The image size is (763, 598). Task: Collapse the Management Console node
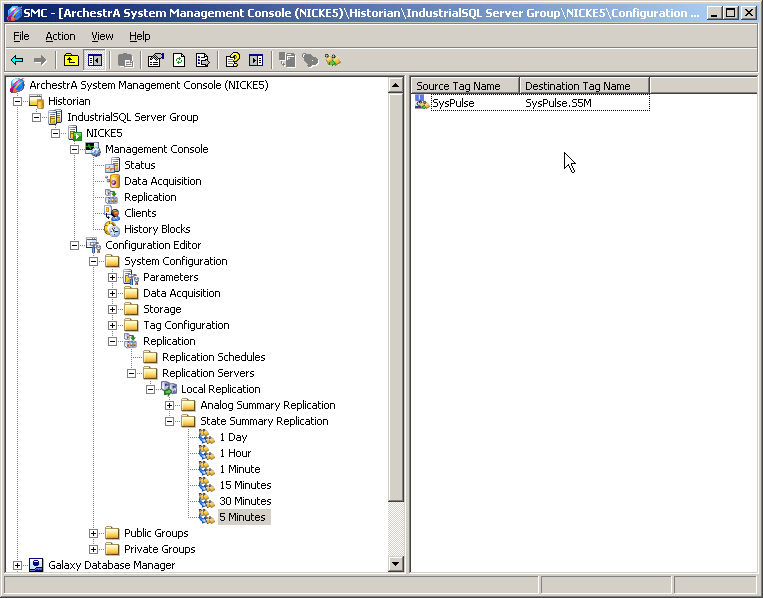pos(74,149)
